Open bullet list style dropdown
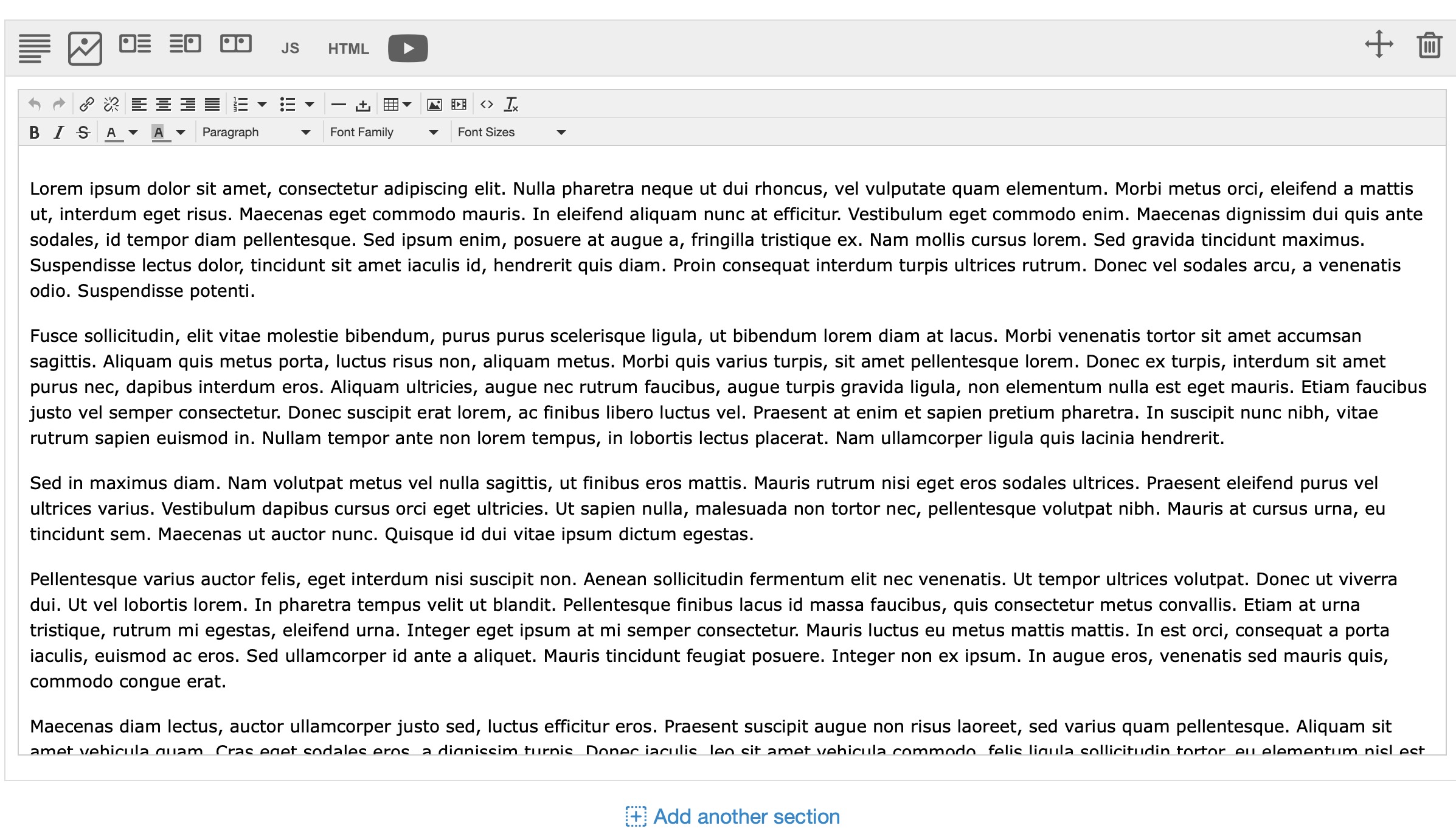The height and width of the screenshot is (831, 1456). pyautogui.click(x=310, y=105)
